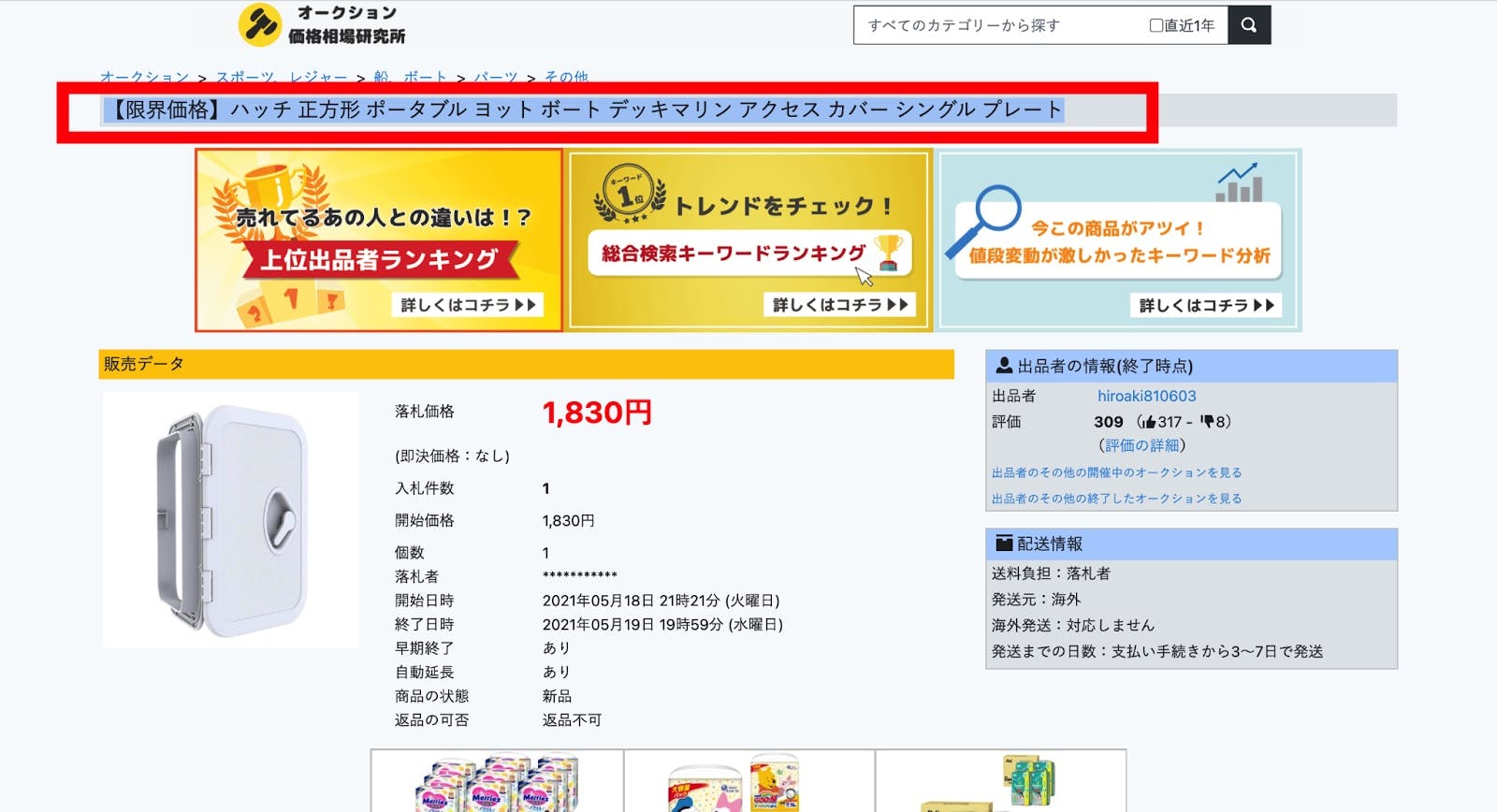
Task: Click the highlighted product title heading
Action: point(585,110)
